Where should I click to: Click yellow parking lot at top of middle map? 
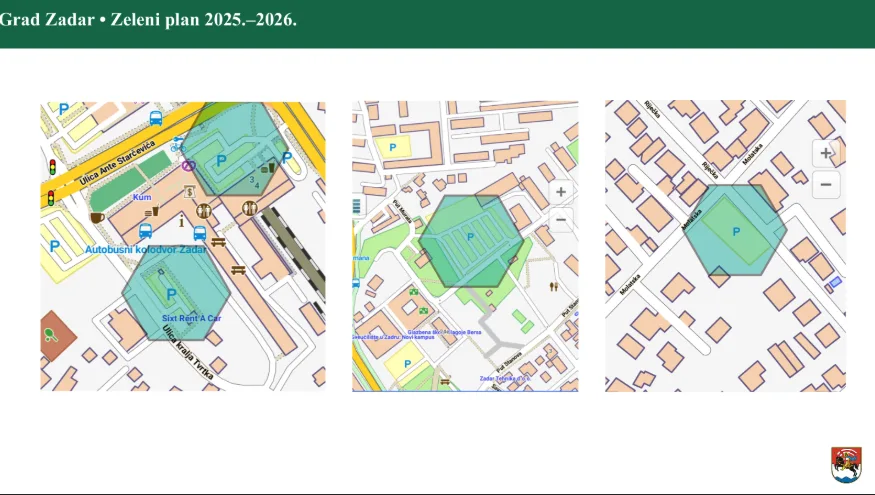395,147
